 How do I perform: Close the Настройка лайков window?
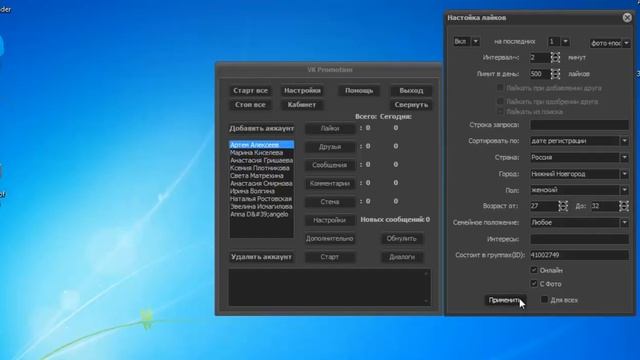627,18
